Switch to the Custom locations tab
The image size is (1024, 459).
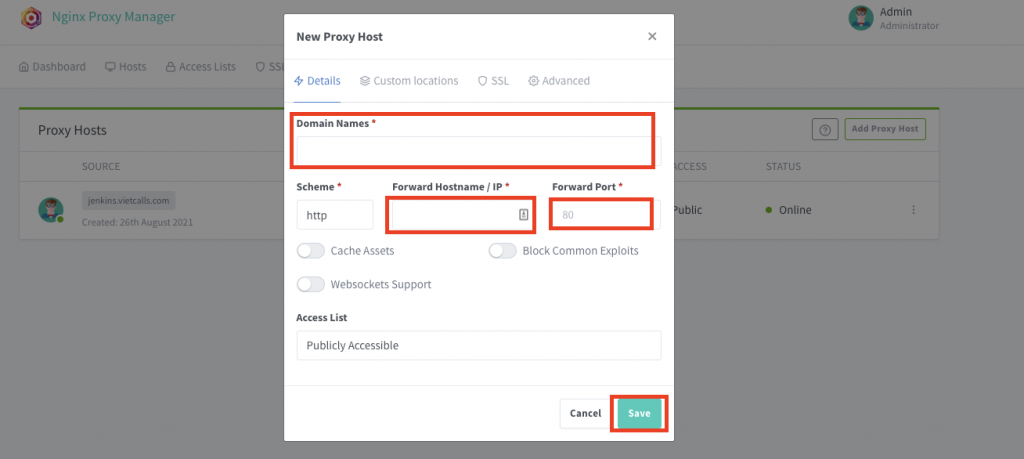coord(409,81)
